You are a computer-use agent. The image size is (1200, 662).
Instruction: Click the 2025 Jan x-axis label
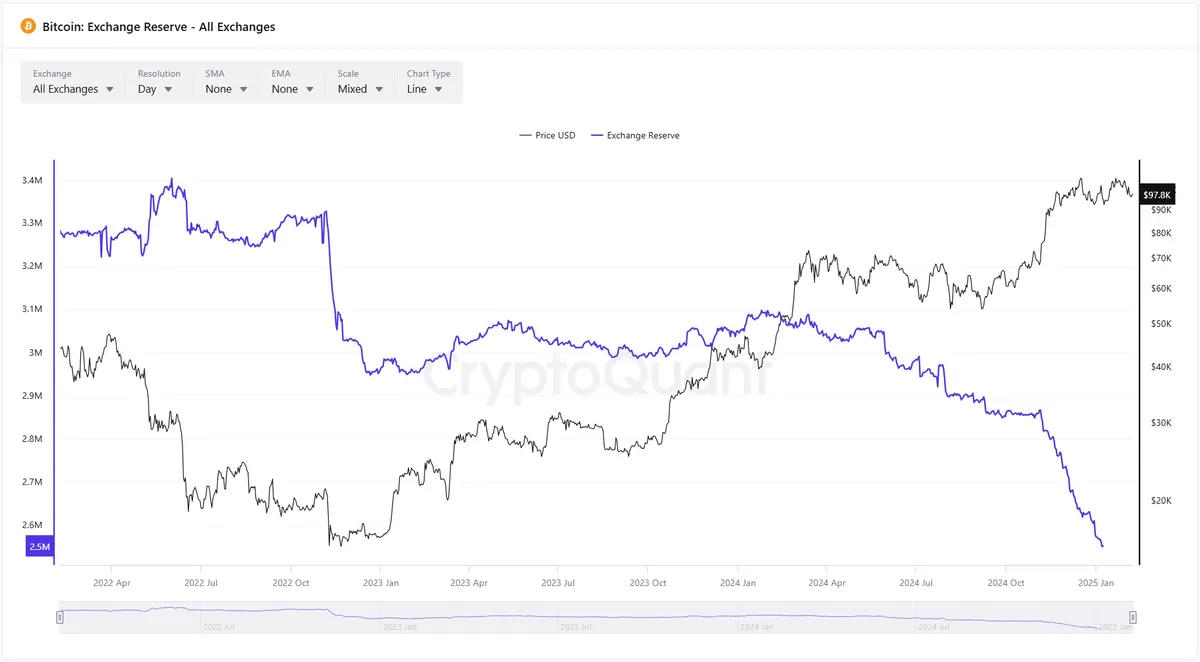coord(1096,582)
